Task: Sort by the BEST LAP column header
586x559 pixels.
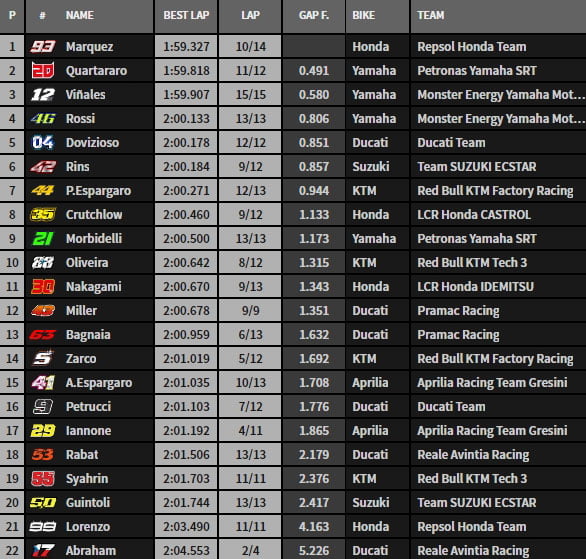Action: (x=186, y=15)
